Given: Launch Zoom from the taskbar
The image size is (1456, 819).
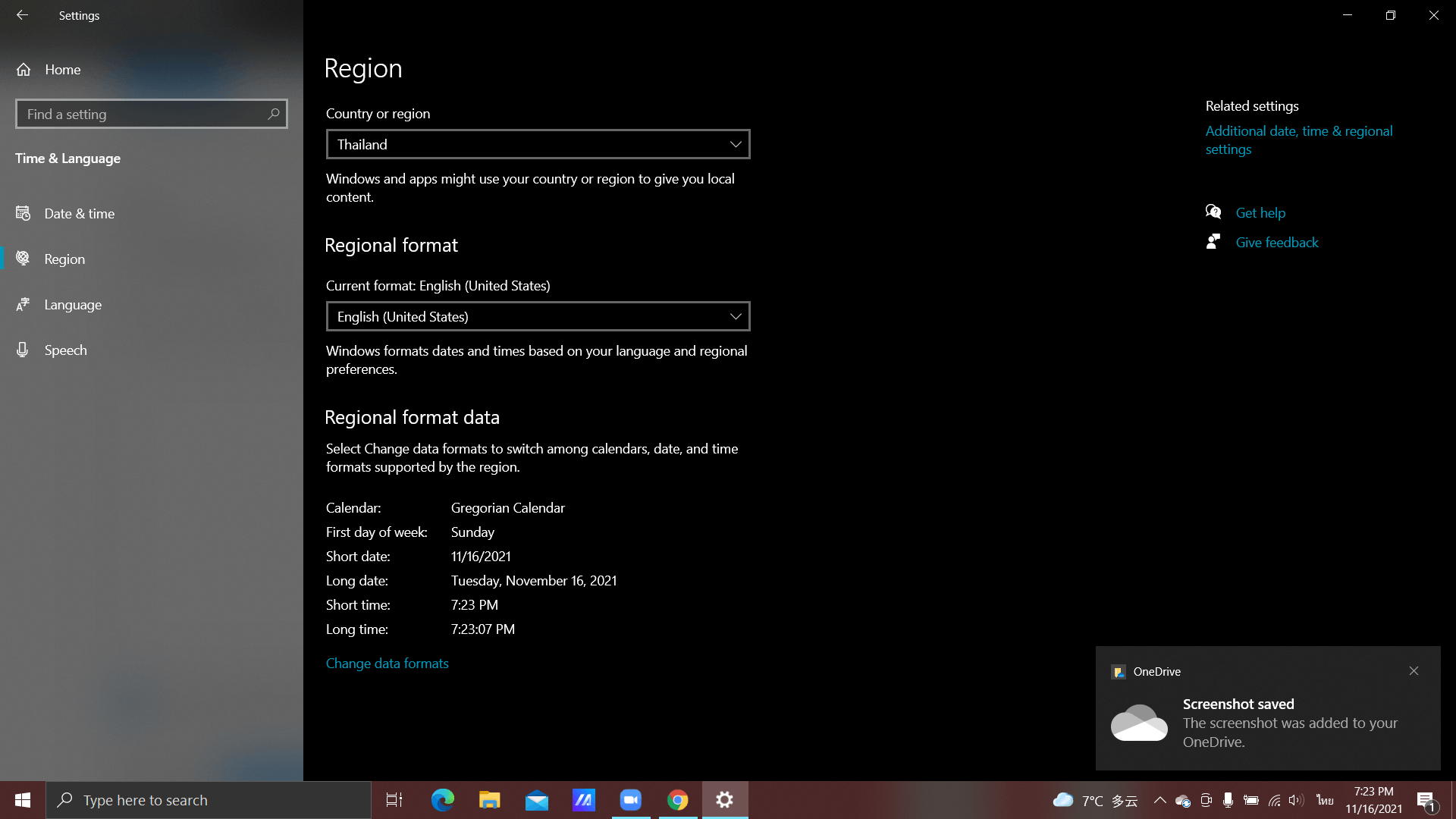Looking at the screenshot, I should point(630,800).
